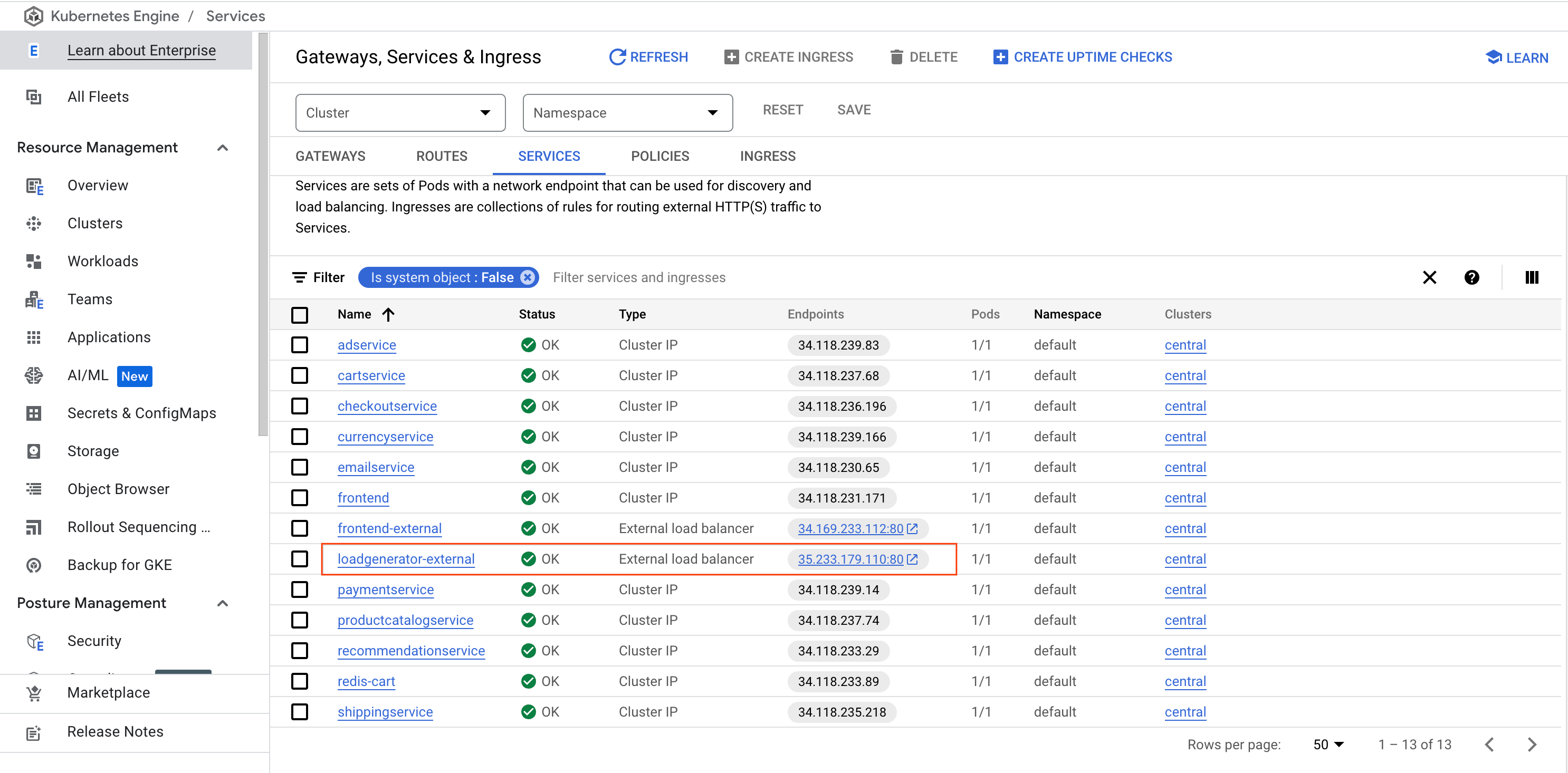Screen dimensions: 1568x773
Task: Open the Applications grid icon
Action: pos(34,337)
